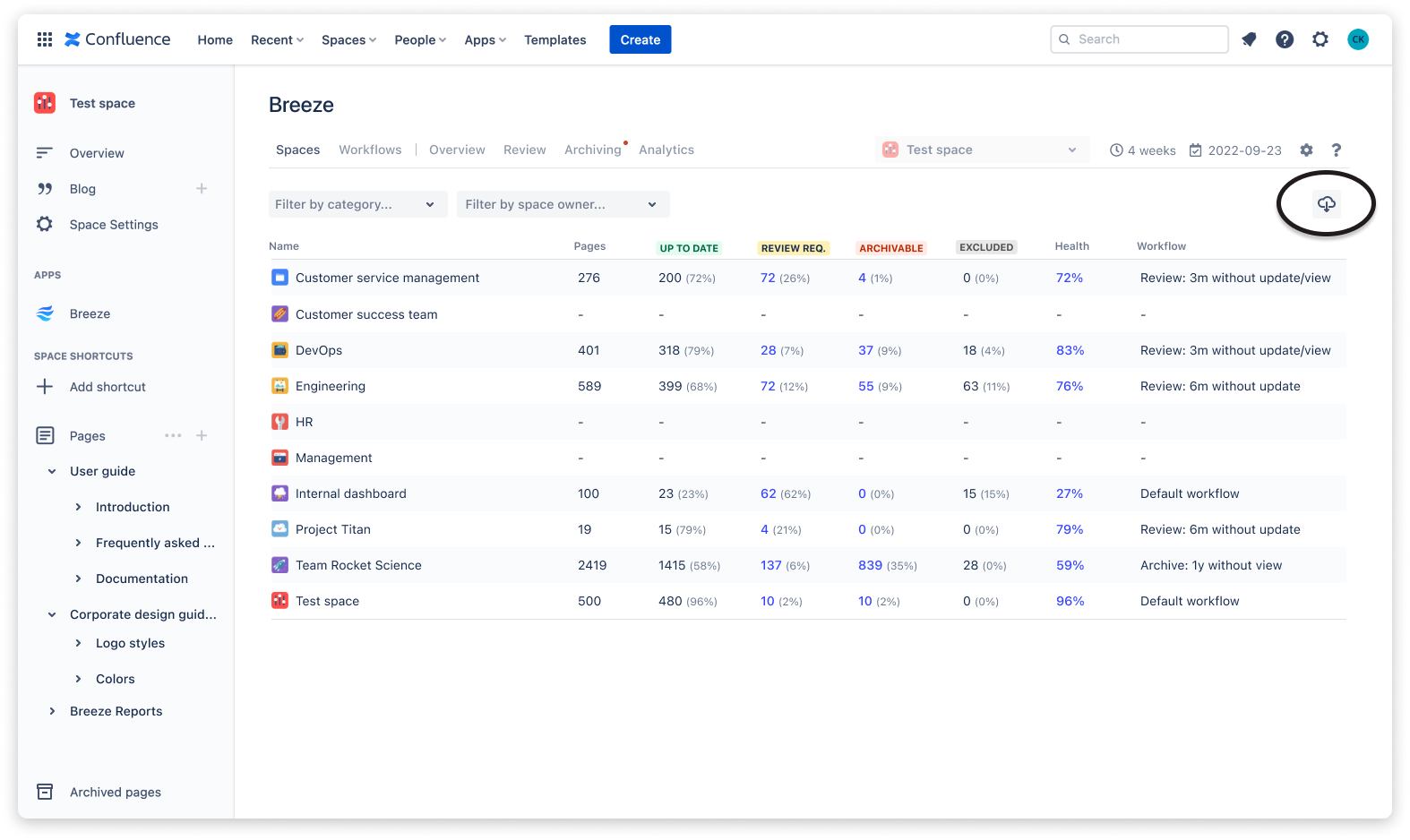The image size is (1410, 840).
Task: Click the Search input field
Action: 1139,39
